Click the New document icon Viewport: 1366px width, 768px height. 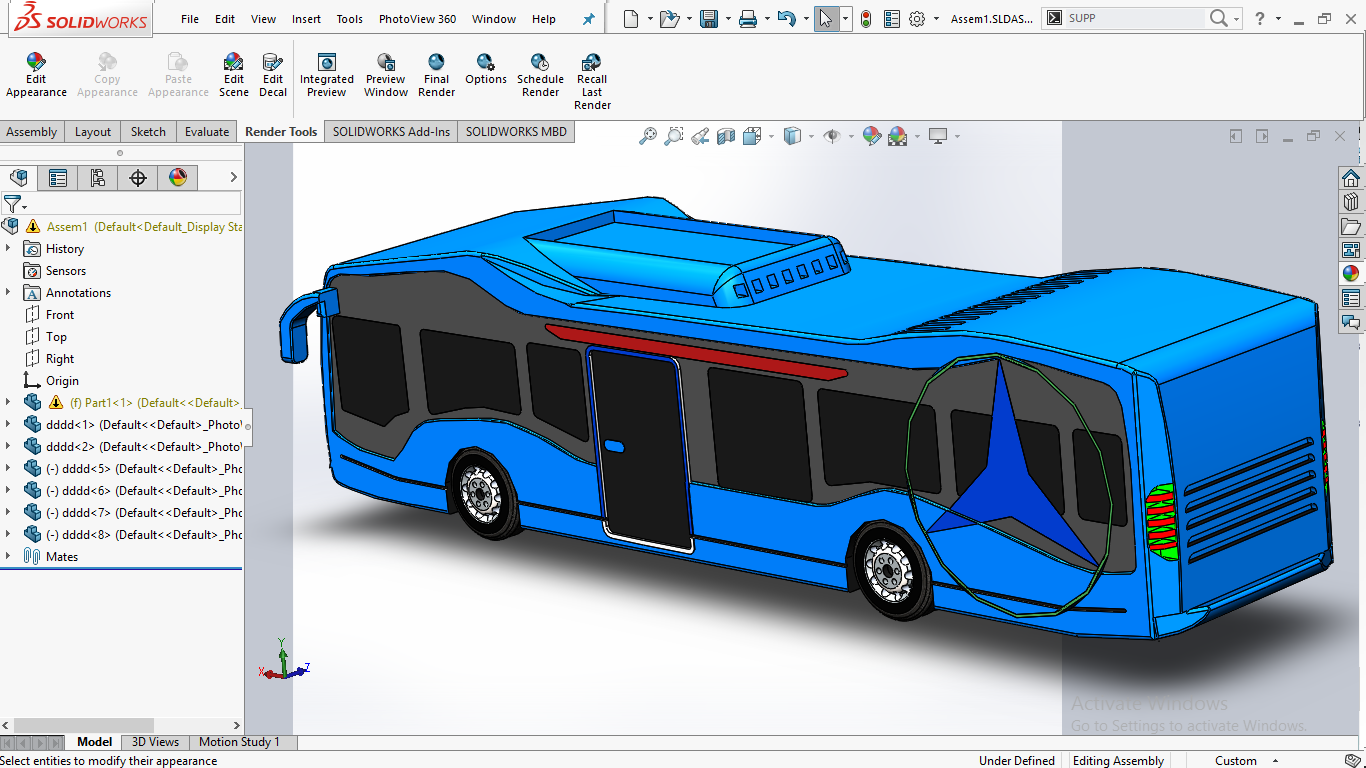(630, 18)
